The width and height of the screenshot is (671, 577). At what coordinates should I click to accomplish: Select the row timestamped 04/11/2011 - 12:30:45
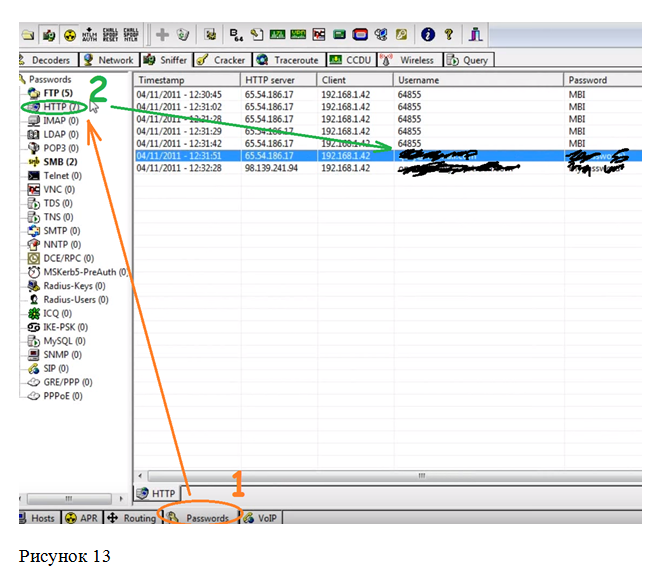tap(388, 94)
